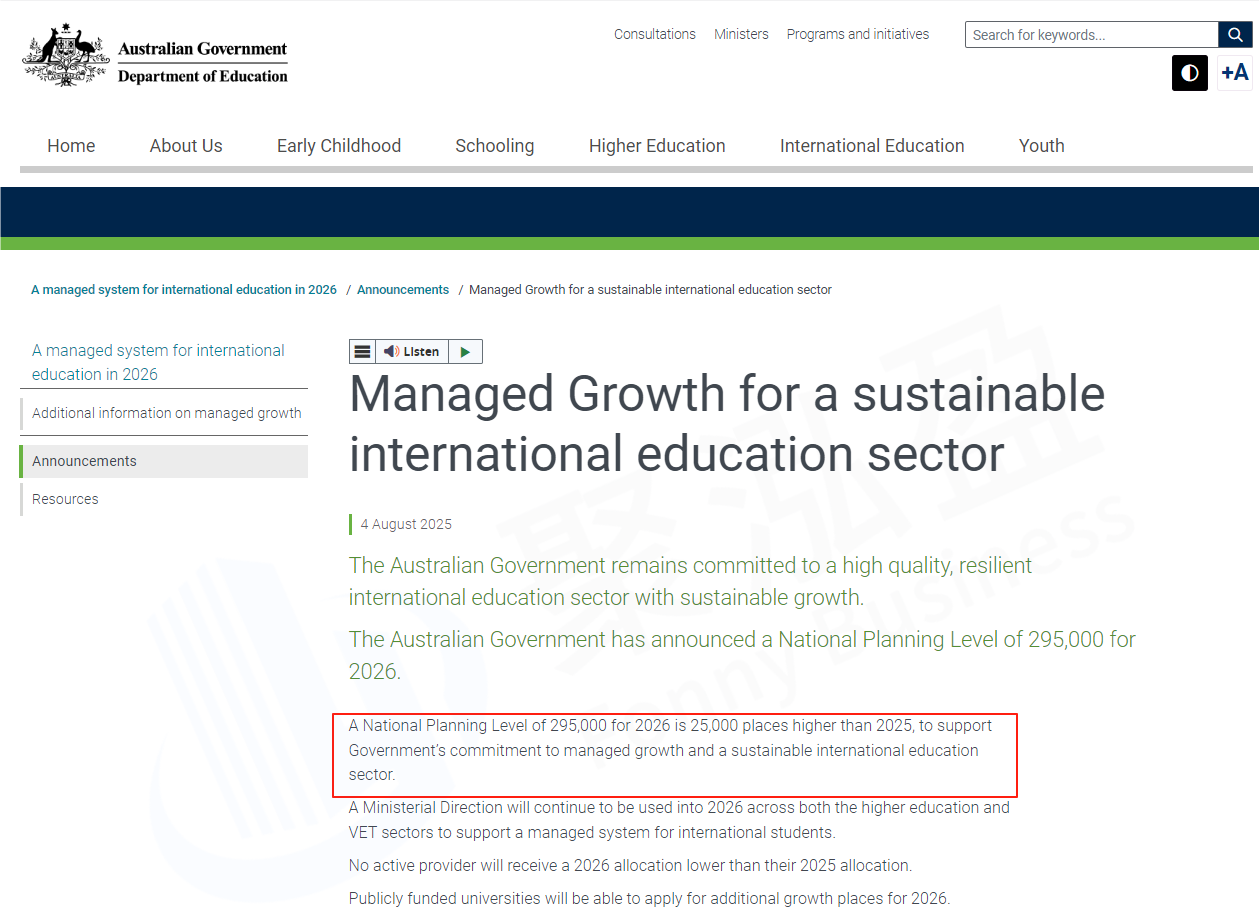Screen dimensions: 1259x910
Task: Increase text size with +A icon
Action: click(1235, 73)
